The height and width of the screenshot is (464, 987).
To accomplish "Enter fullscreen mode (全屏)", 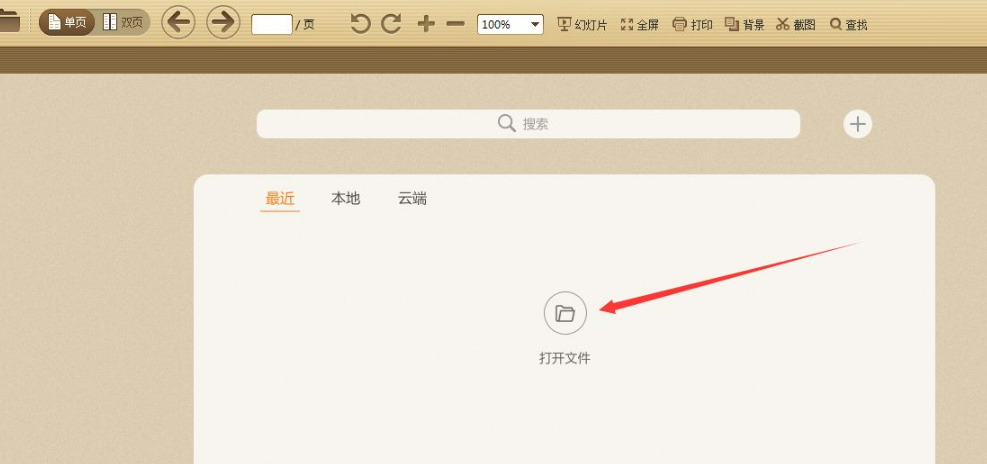I will (640, 24).
